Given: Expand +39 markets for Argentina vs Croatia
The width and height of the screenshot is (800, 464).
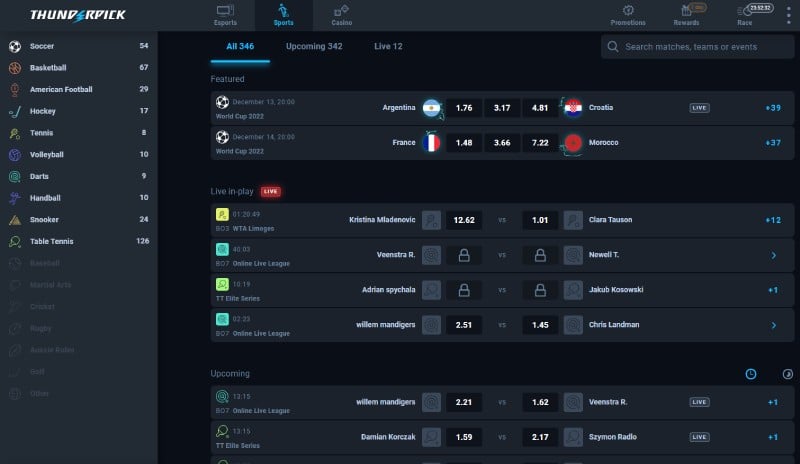Looking at the screenshot, I should point(773,108).
